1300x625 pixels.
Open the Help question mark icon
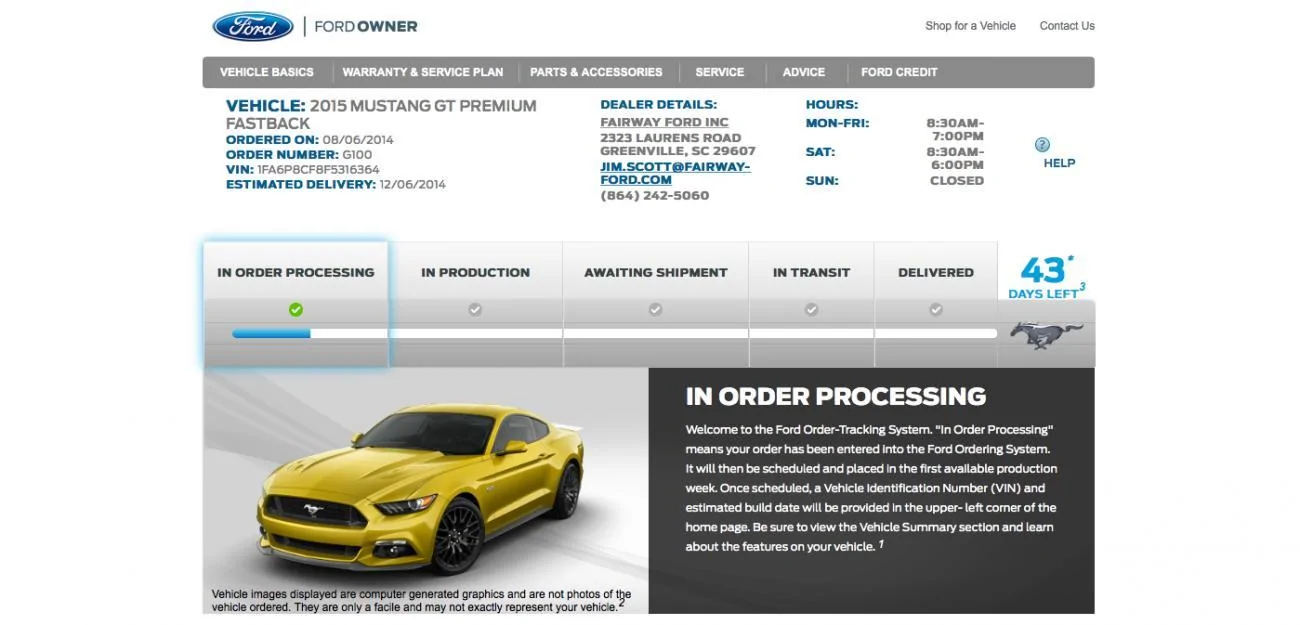(x=1042, y=145)
